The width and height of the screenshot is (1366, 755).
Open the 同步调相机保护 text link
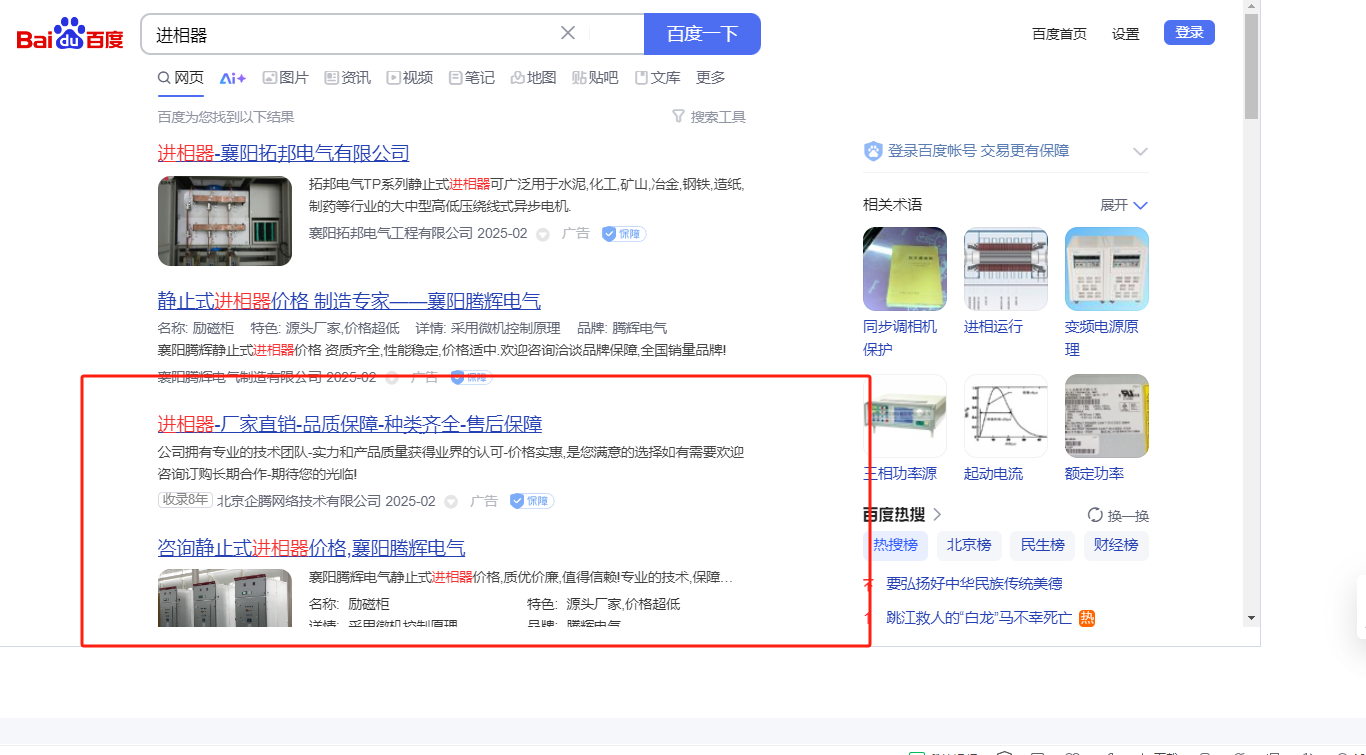(x=900, y=338)
